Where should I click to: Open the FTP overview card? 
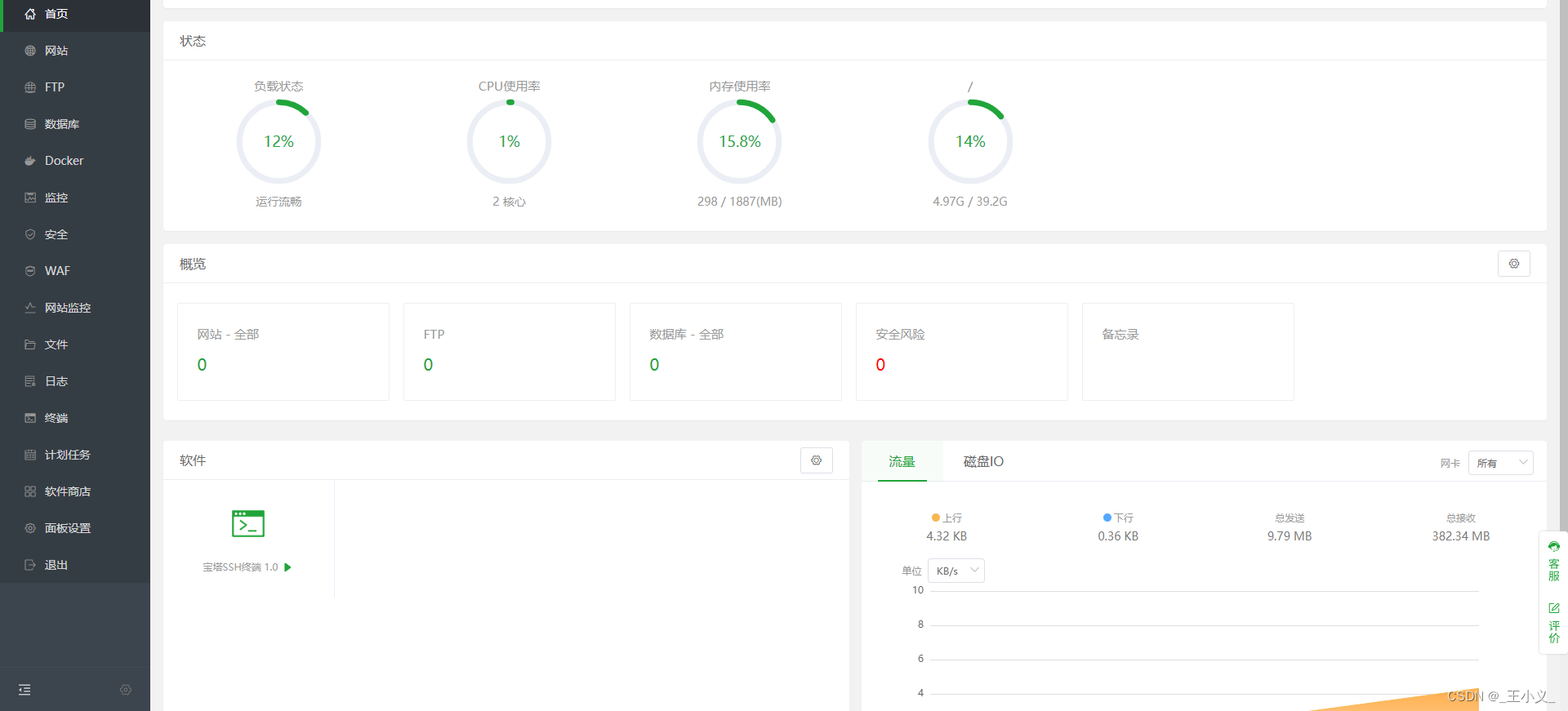tap(510, 352)
